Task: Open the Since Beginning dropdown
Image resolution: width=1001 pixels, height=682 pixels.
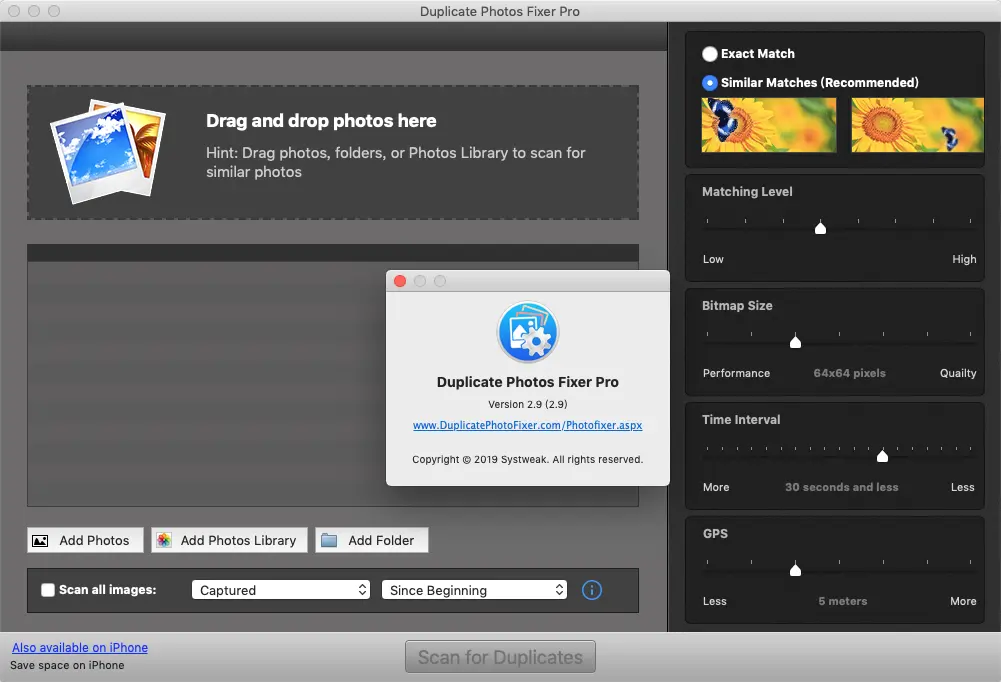Action: (x=474, y=590)
